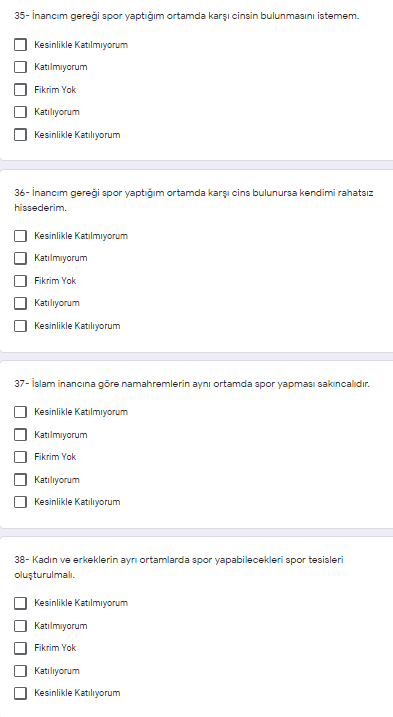
Task: Check 'Kesinlikle Katılmıyorum' for question 35
Action: pos(20,45)
